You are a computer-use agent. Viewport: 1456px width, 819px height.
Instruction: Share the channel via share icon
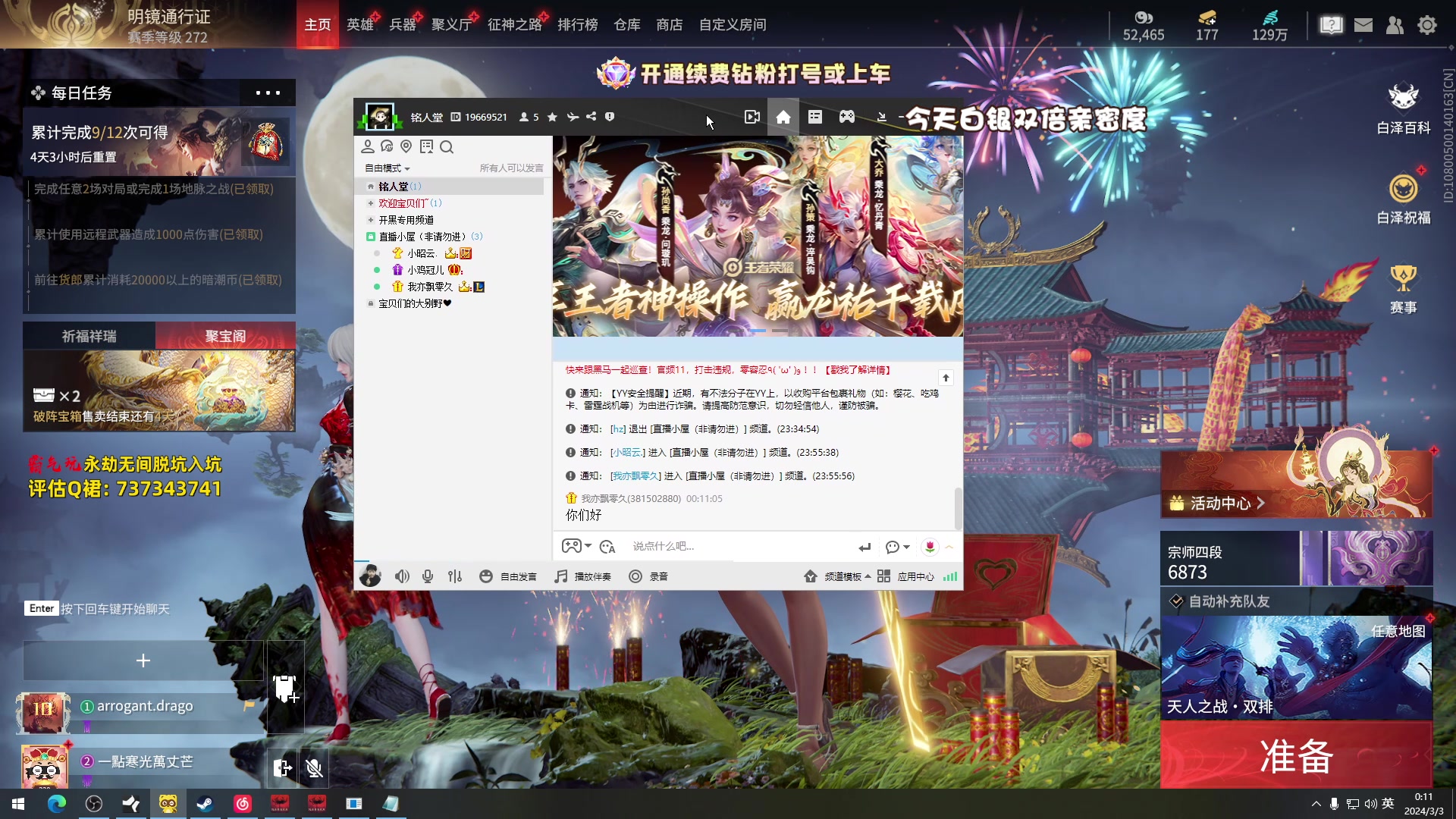click(591, 117)
